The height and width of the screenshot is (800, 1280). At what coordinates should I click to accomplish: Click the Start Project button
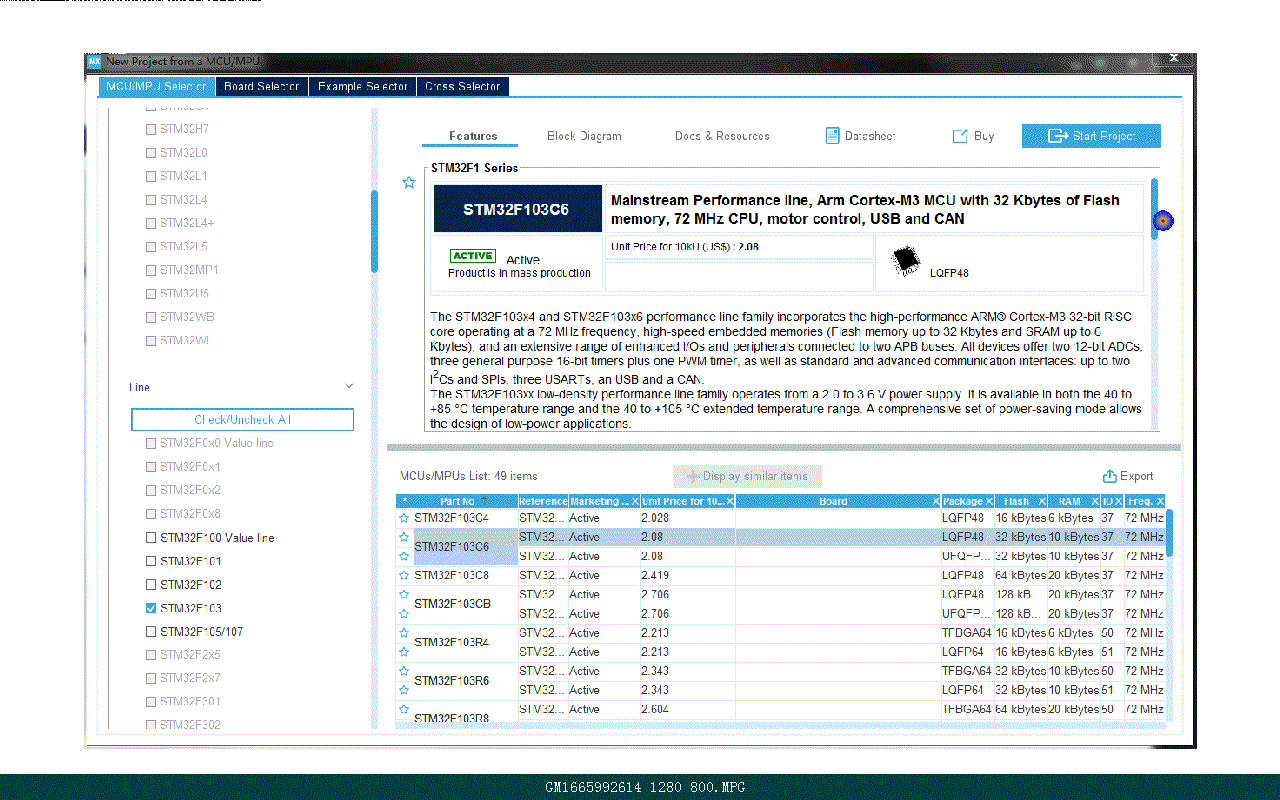point(1091,136)
